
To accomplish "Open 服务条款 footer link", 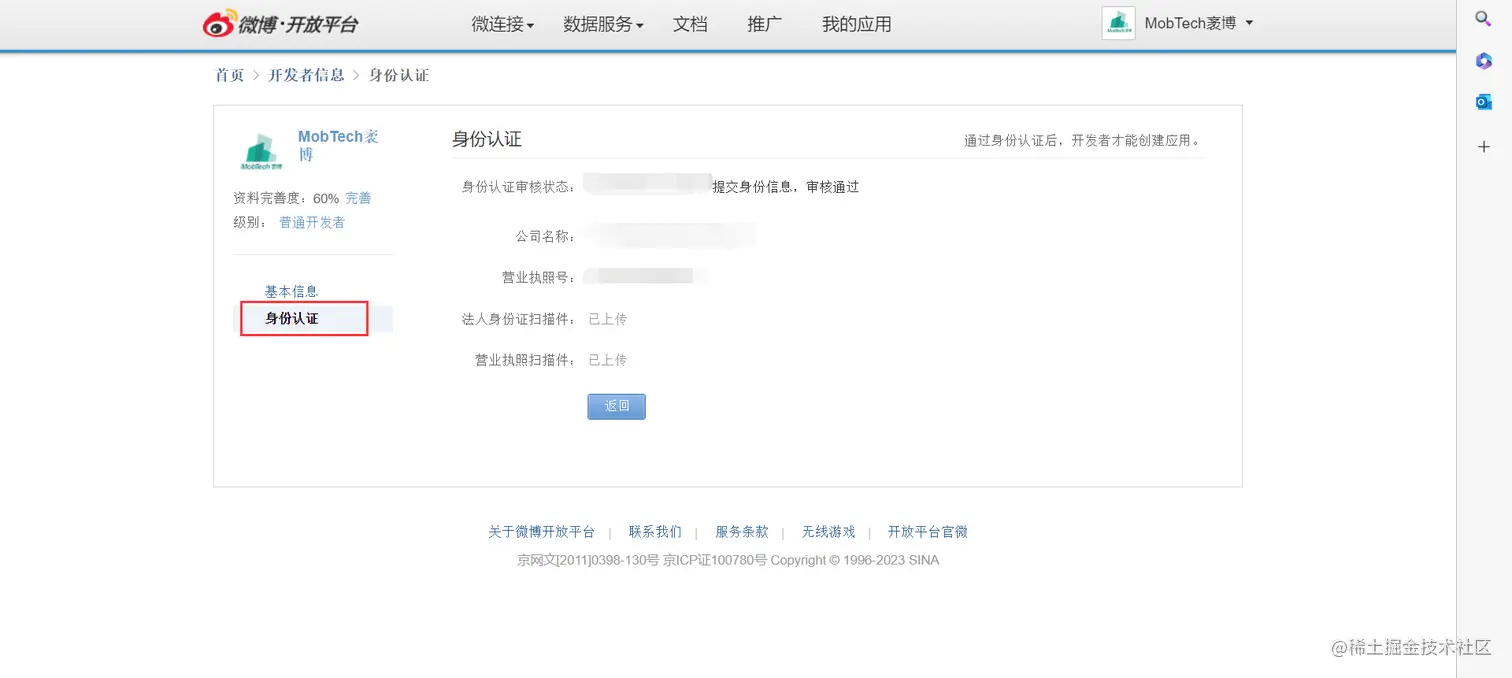I will pos(742,532).
